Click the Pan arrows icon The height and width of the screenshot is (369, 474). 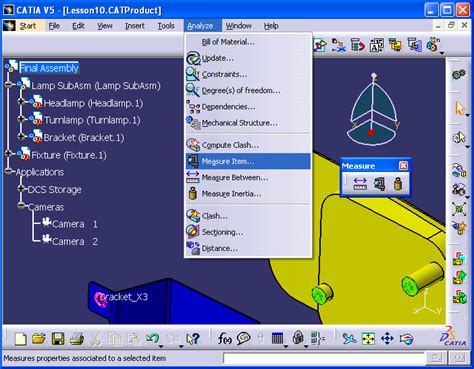click(387, 339)
